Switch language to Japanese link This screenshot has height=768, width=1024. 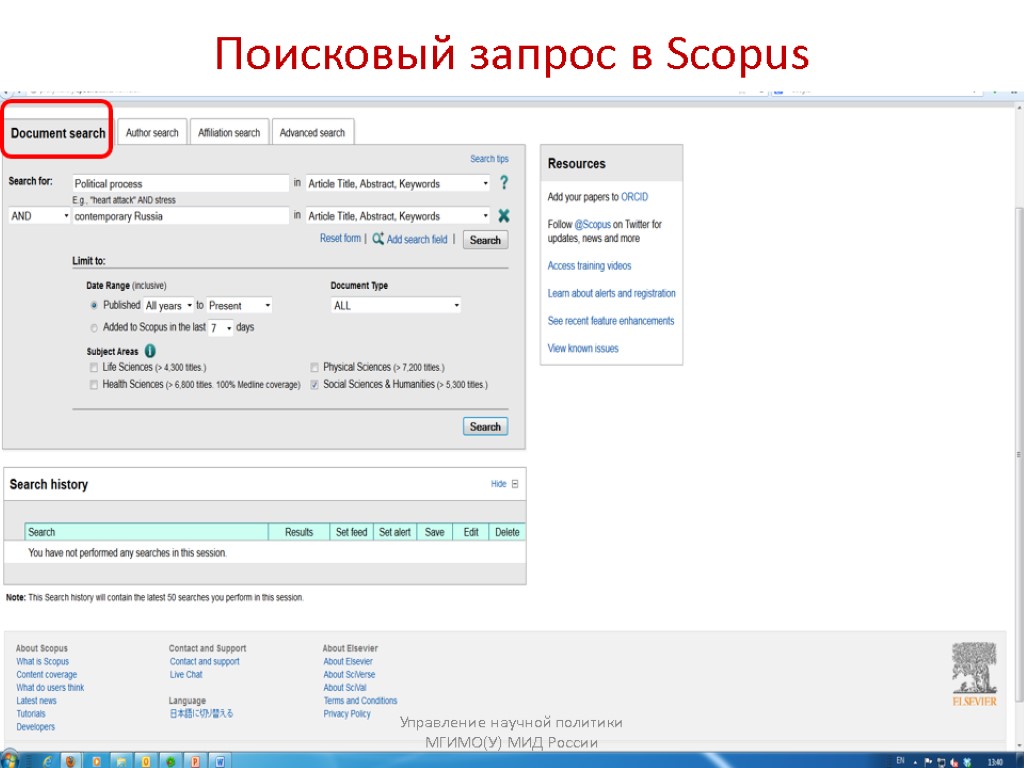point(201,714)
